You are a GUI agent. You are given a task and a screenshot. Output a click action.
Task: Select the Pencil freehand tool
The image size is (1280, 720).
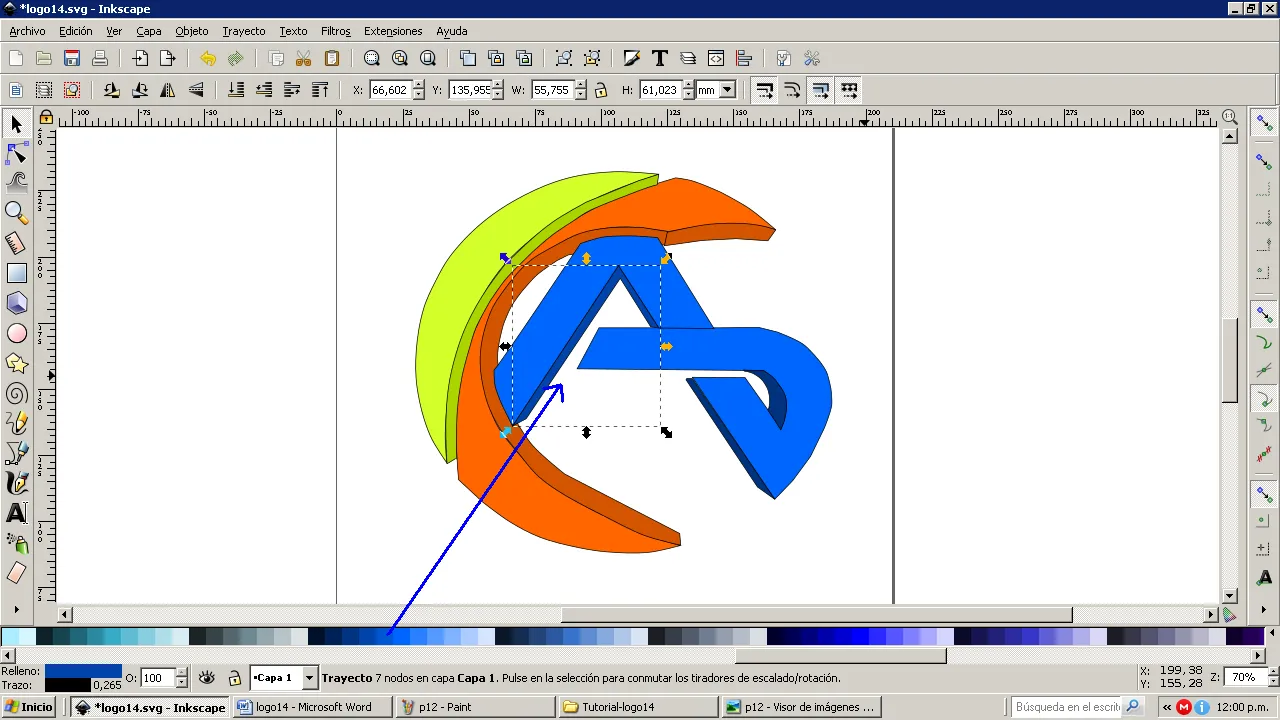coord(16,423)
